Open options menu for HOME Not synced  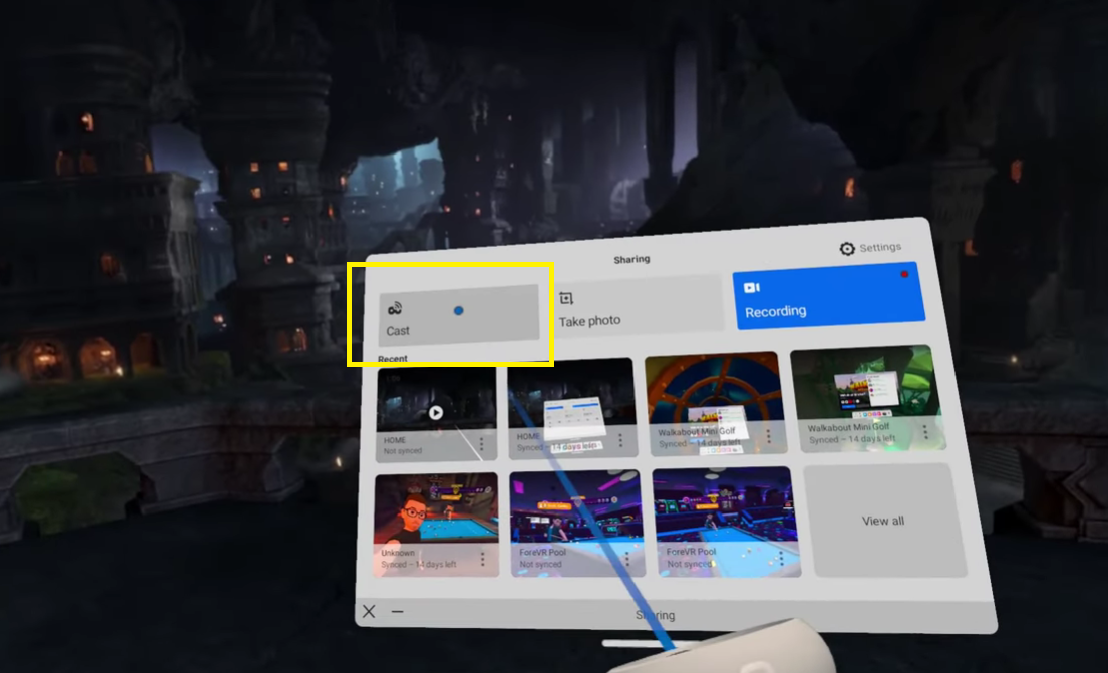point(482,444)
